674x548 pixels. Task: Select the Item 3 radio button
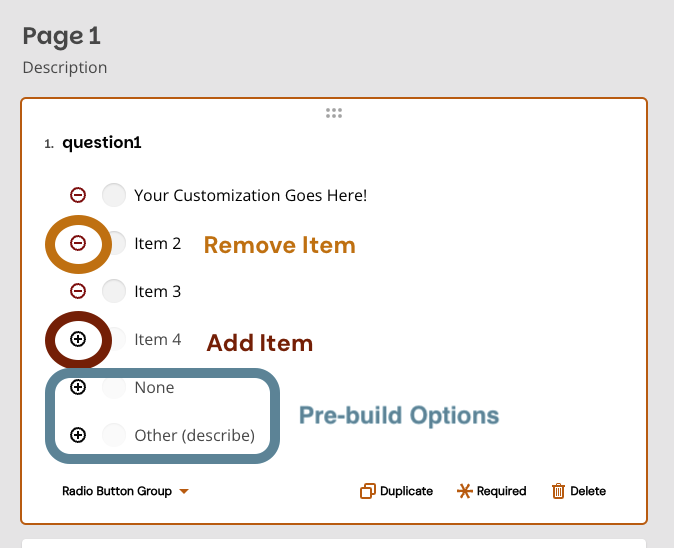point(114,291)
